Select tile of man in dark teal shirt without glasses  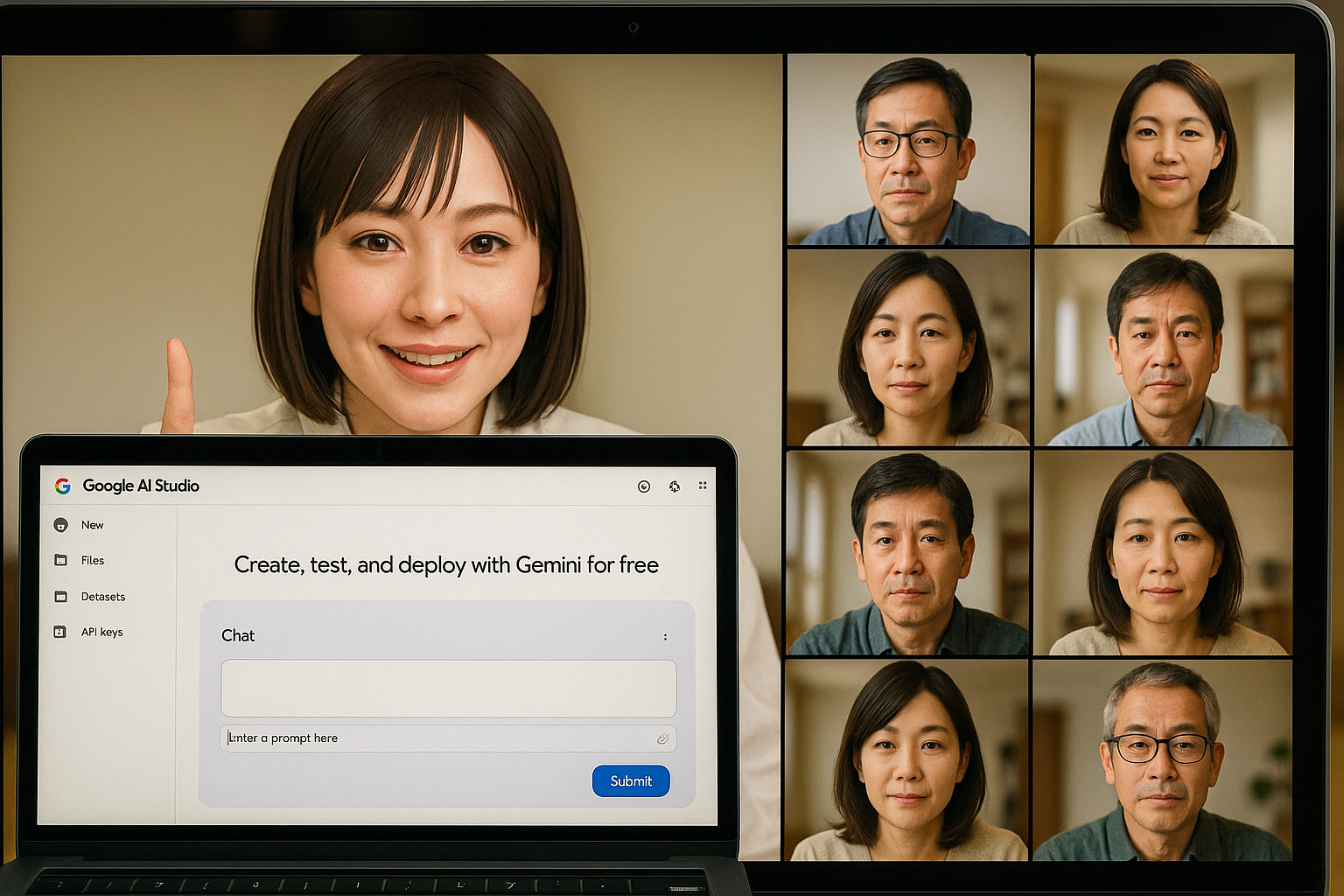[x=907, y=553]
